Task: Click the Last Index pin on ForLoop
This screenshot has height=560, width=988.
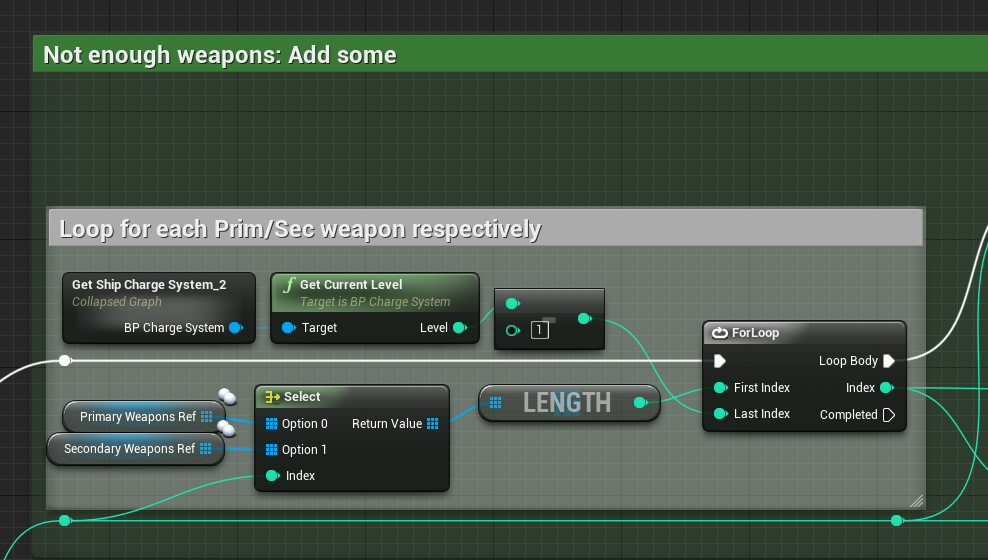Action: click(720, 414)
